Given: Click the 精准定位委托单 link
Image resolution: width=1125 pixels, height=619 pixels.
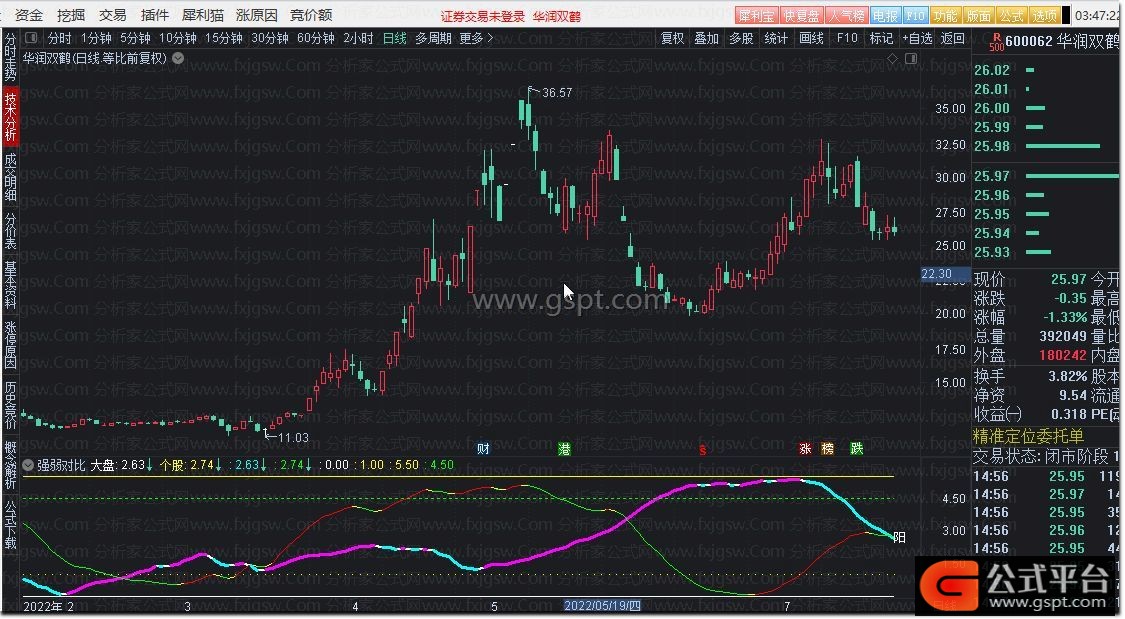Looking at the screenshot, I should [x=1028, y=436].
